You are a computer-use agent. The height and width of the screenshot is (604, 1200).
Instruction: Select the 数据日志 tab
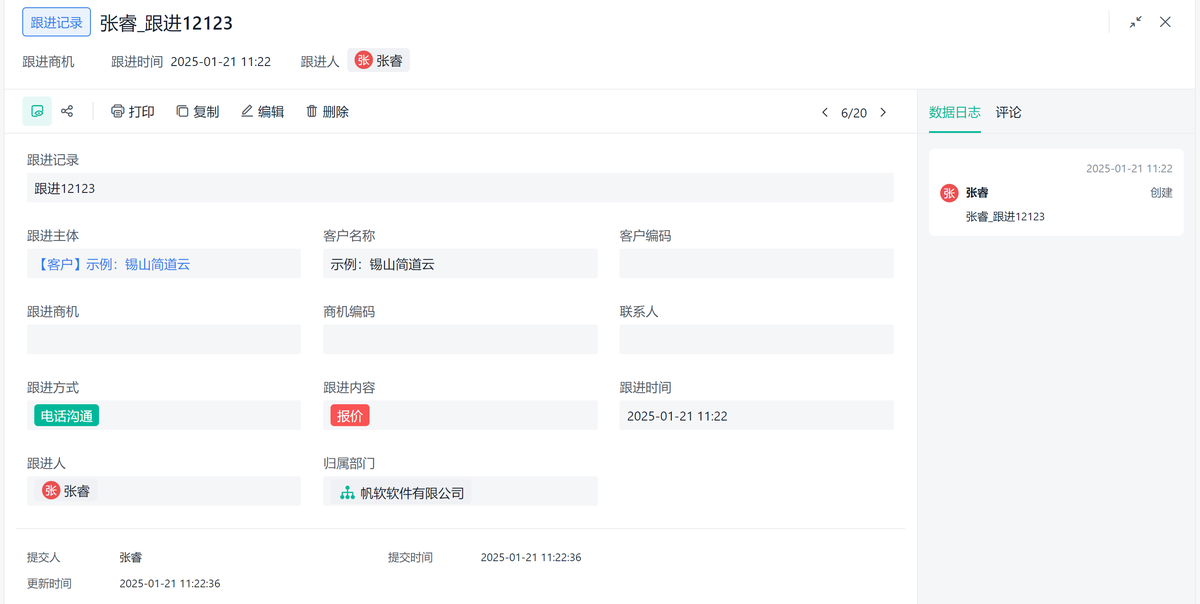(954, 112)
